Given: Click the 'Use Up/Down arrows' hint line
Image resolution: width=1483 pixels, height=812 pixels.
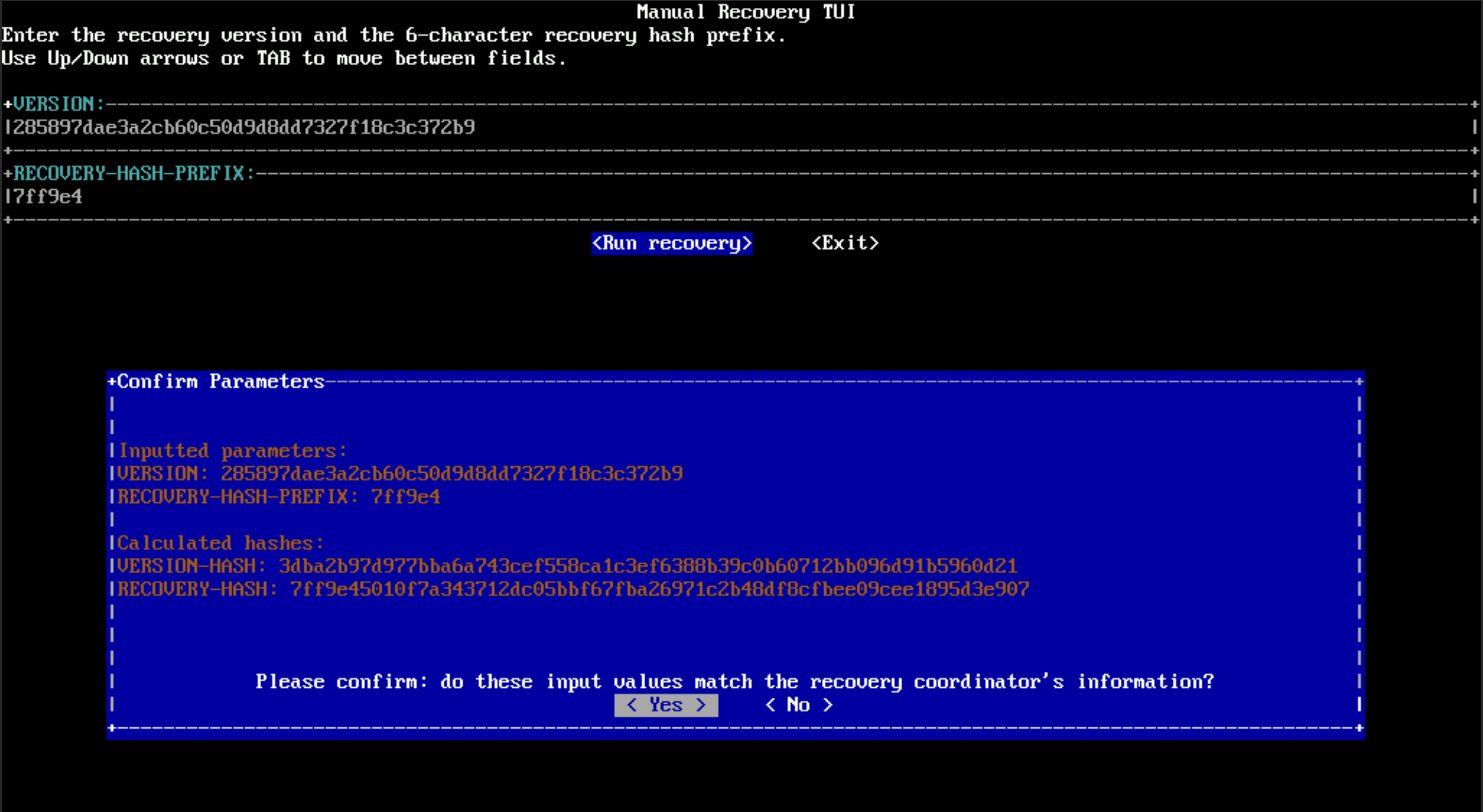Looking at the screenshot, I should pos(284,58).
